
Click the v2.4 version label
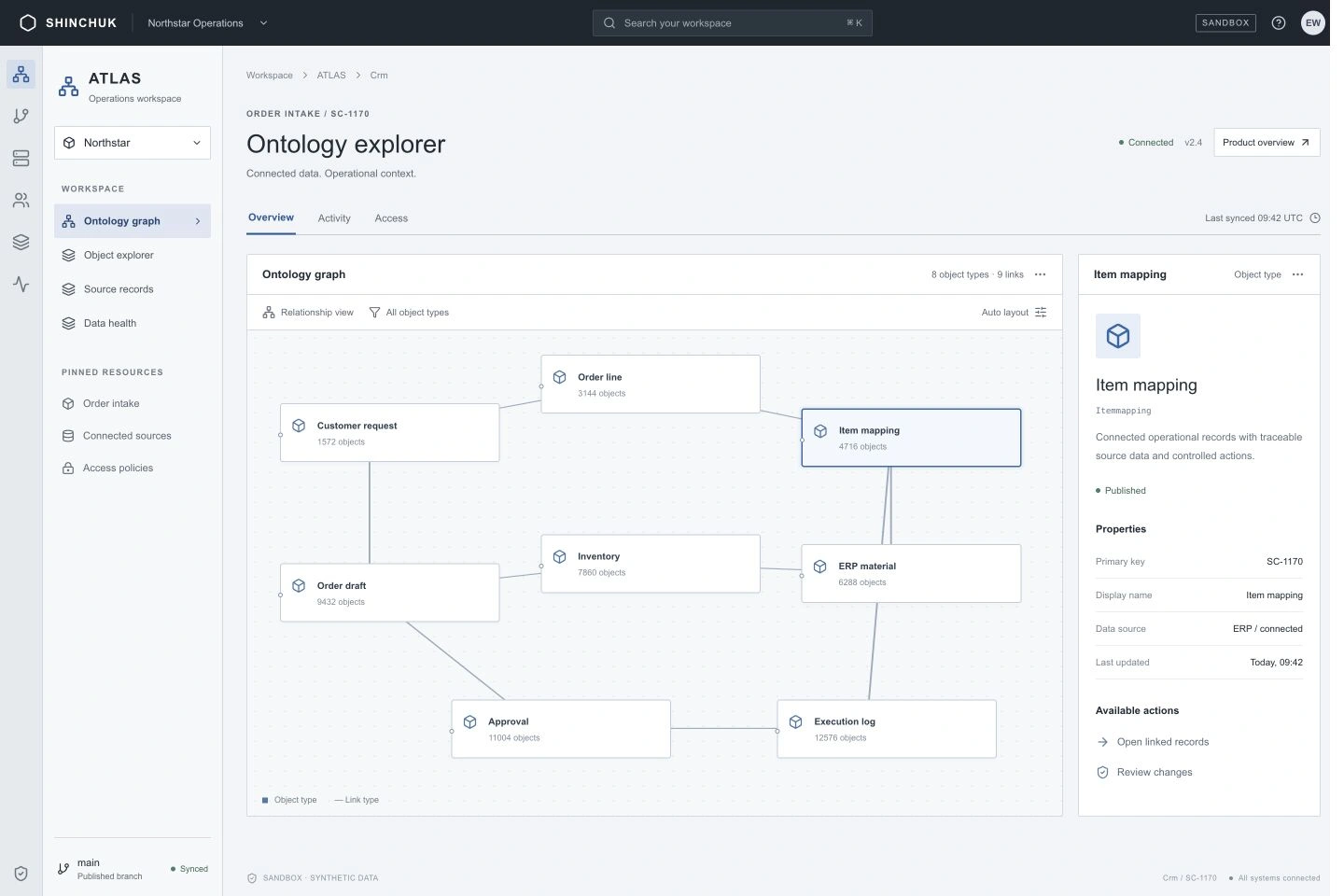point(1194,143)
